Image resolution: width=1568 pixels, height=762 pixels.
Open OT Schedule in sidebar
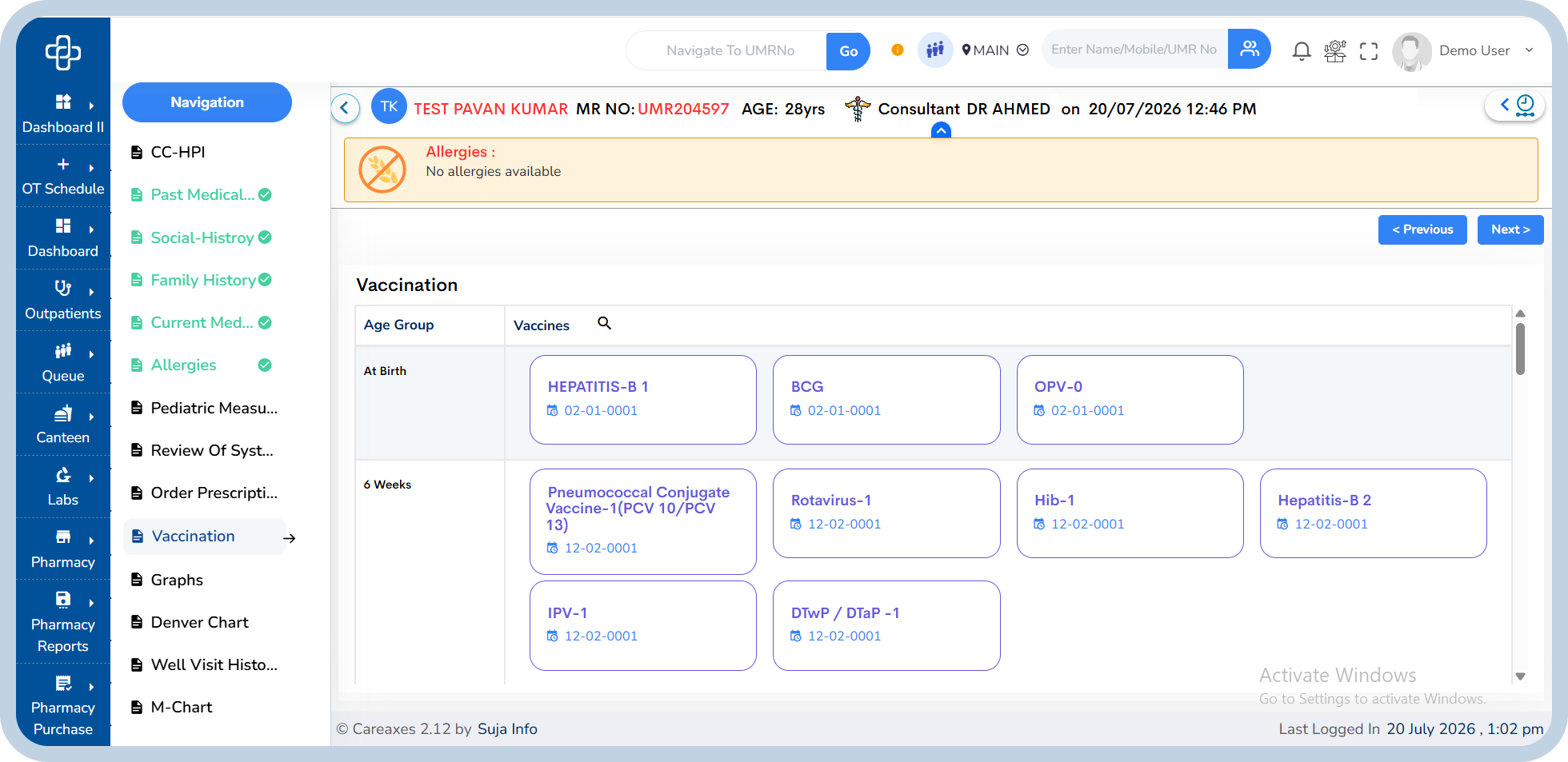(x=62, y=177)
